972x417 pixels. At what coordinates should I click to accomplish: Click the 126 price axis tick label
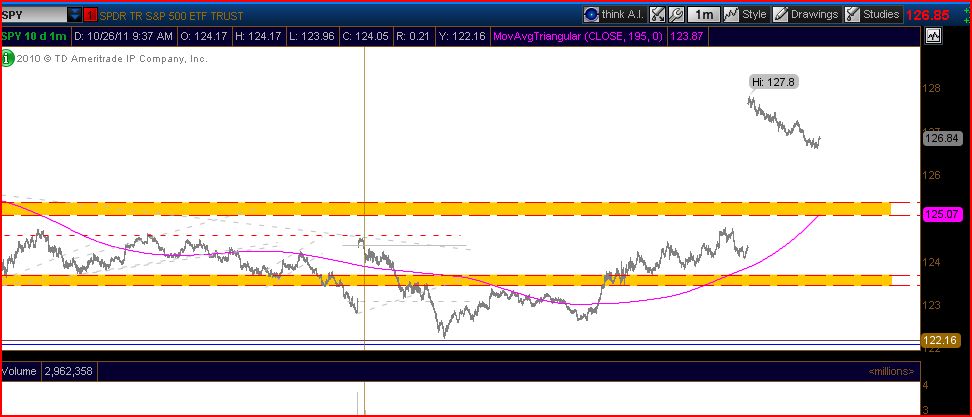[x=932, y=175]
